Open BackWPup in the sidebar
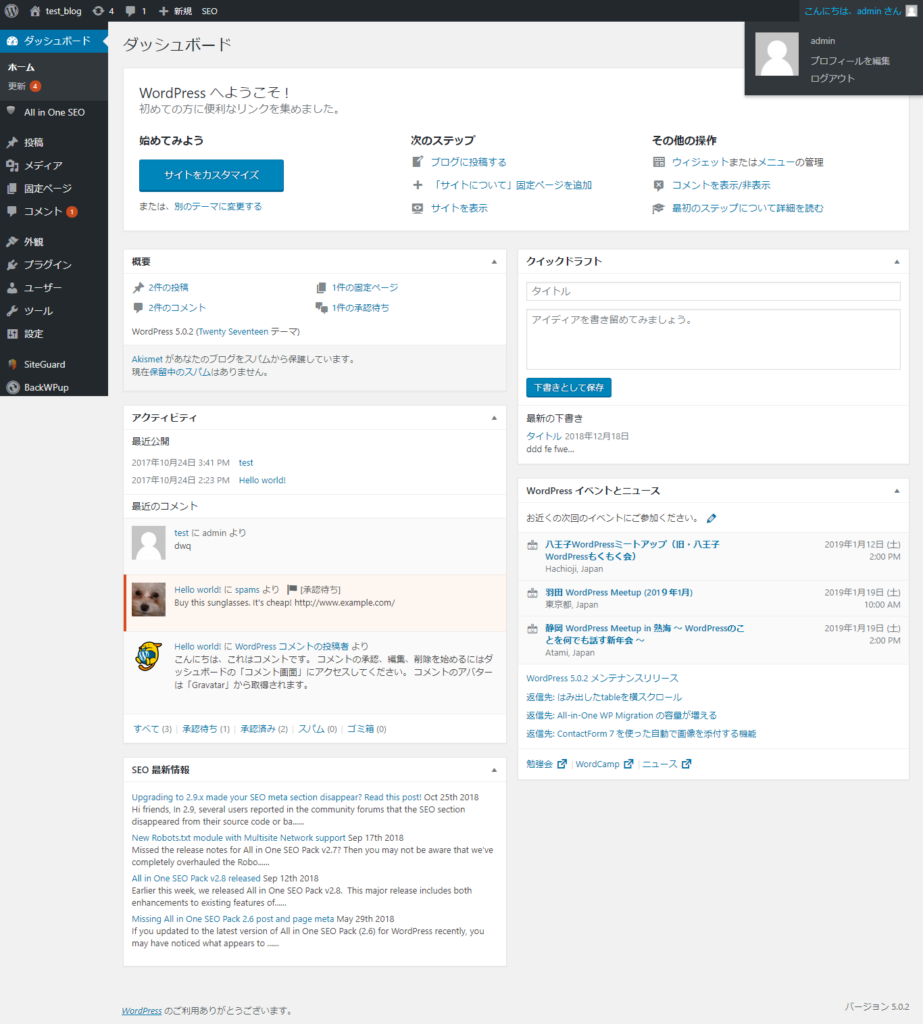Viewport: 923px width, 1024px height. 46,387
